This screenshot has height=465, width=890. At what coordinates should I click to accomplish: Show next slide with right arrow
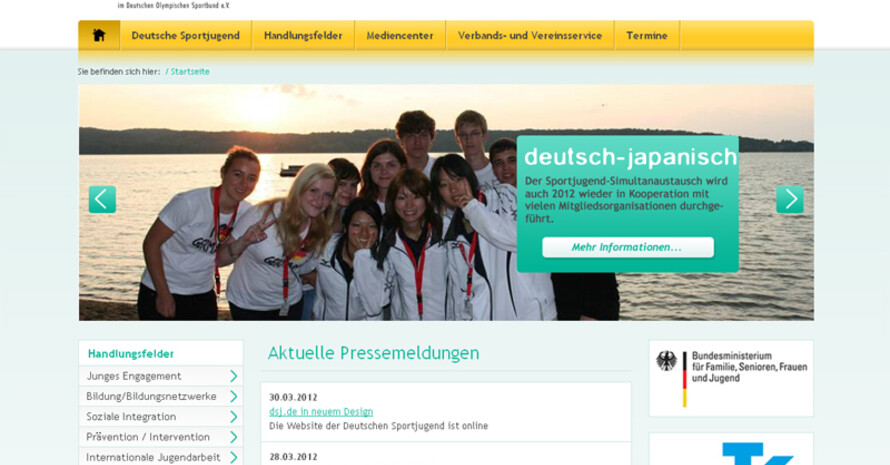(790, 199)
